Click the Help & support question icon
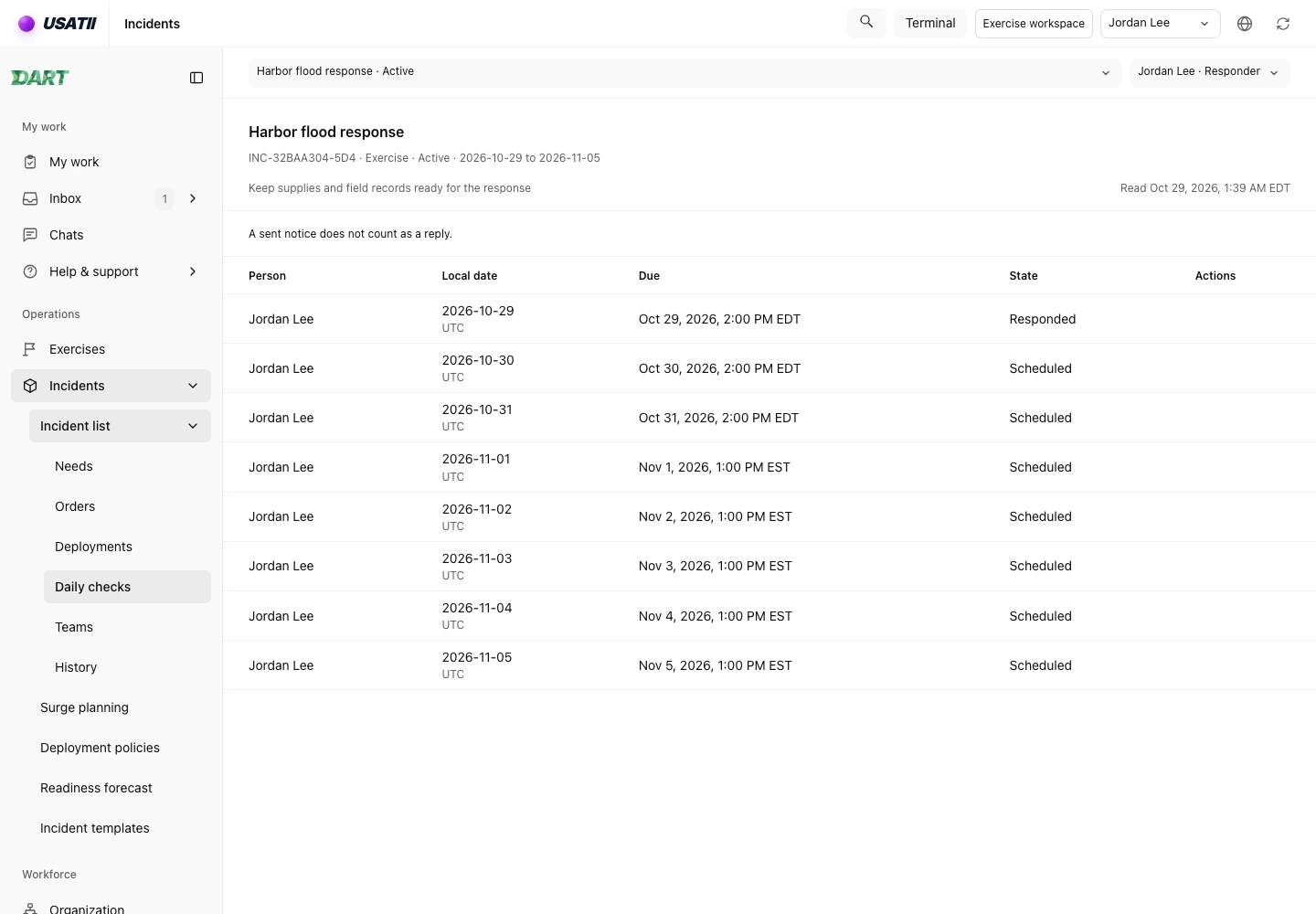Viewport: 1316px width, 914px height. [x=30, y=271]
